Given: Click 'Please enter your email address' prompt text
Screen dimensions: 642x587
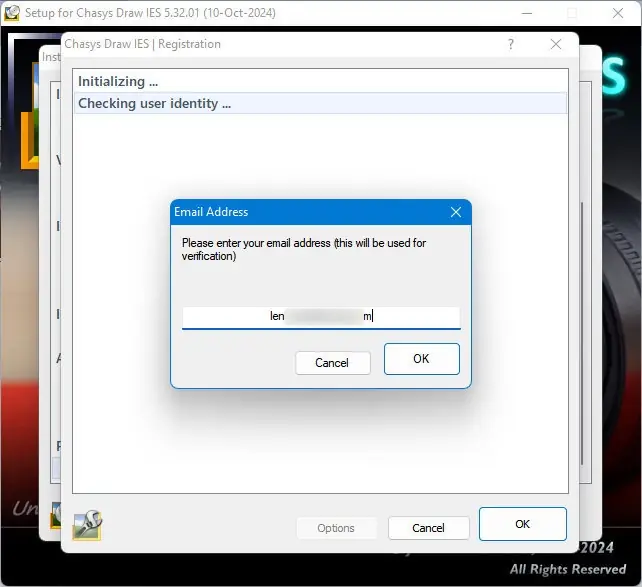Looking at the screenshot, I should click(304, 249).
